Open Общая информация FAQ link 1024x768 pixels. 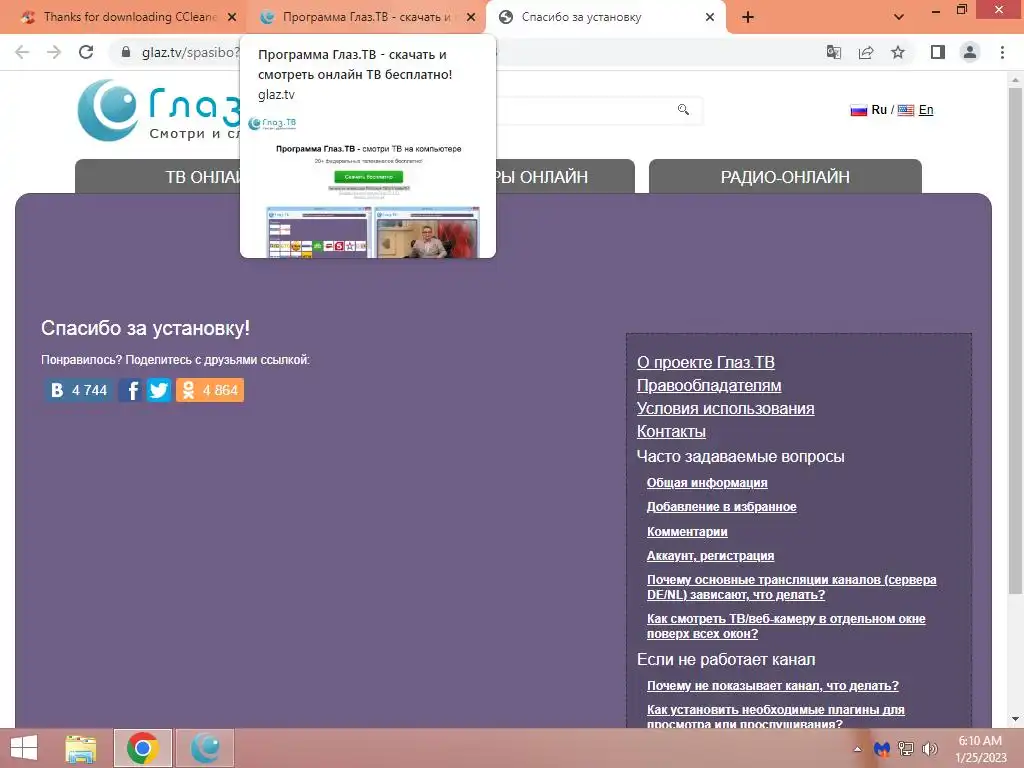tap(707, 483)
